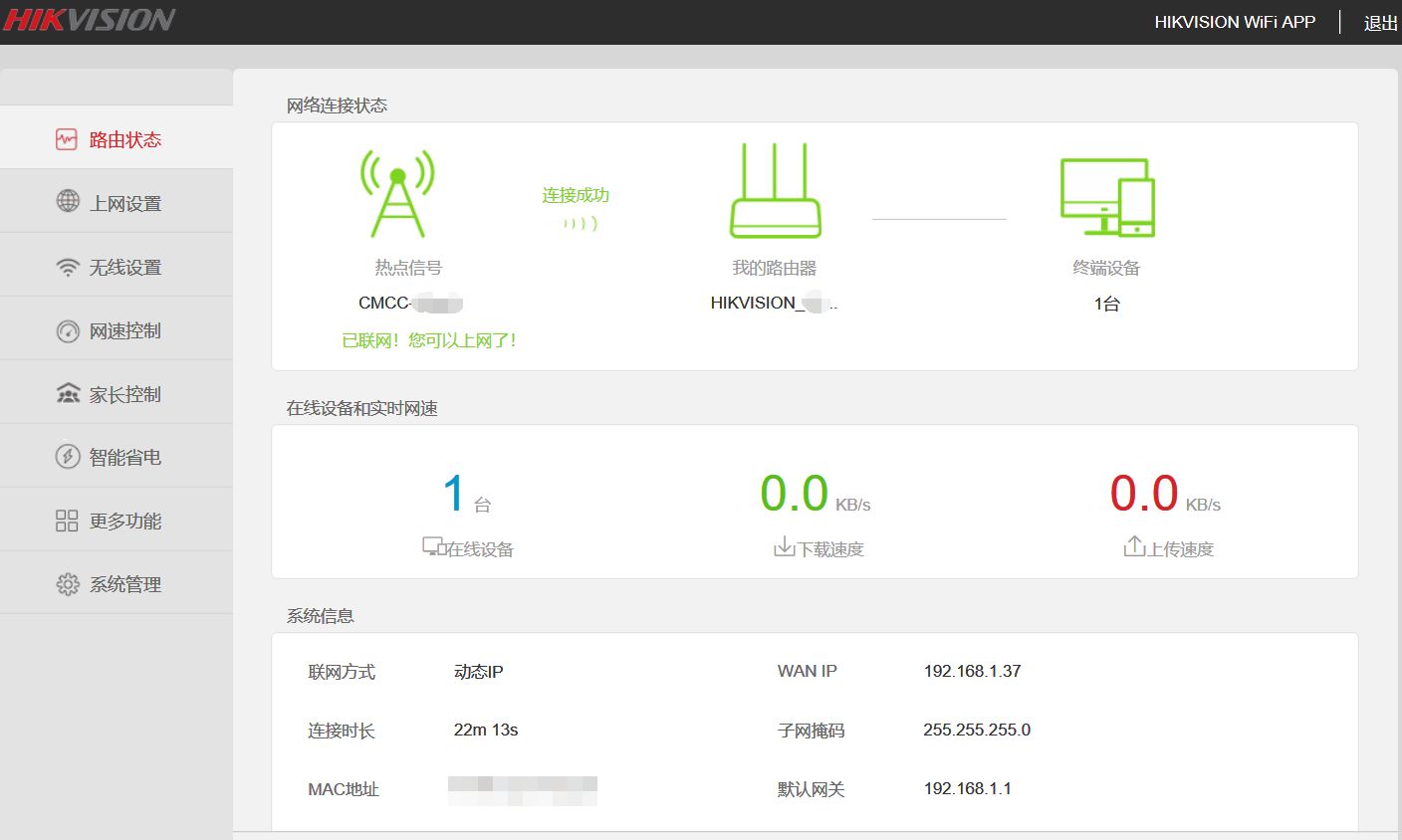
Task: Click the 路由状态 heartbeat icon
Action: click(66, 139)
